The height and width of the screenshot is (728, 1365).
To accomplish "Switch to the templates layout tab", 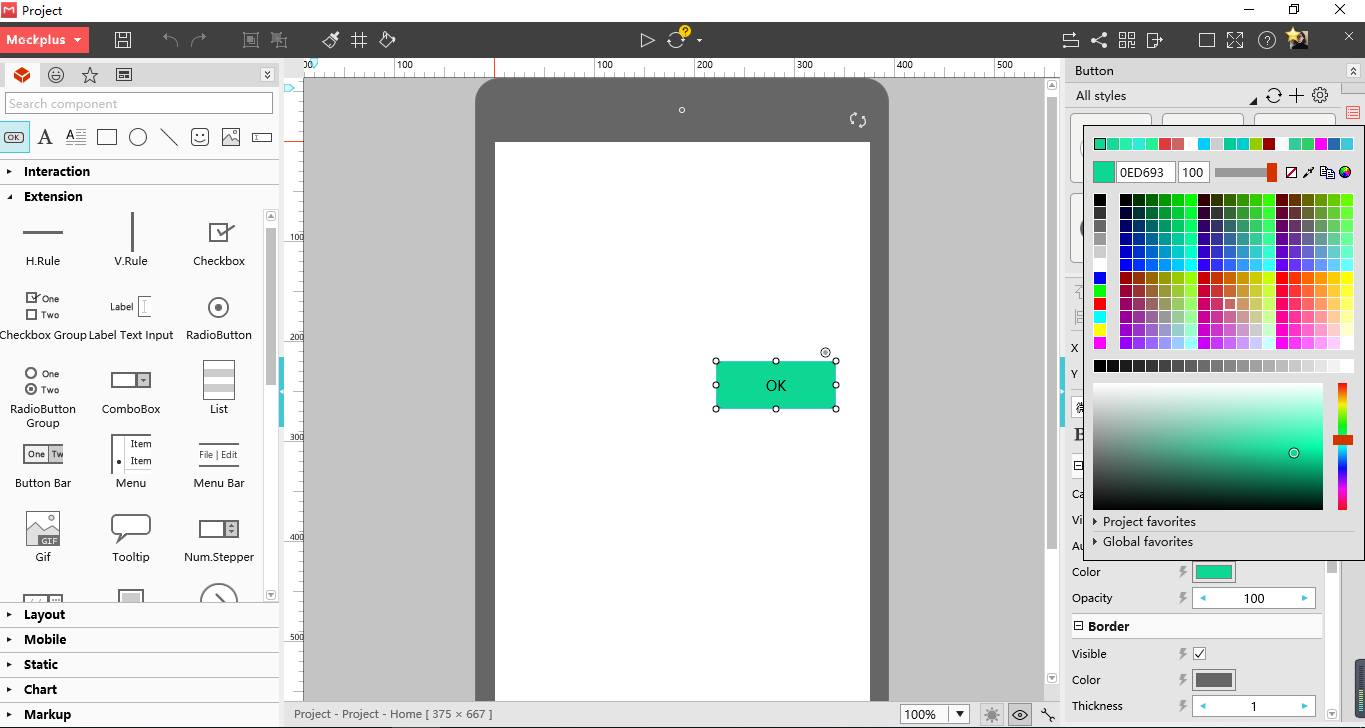I will [x=124, y=75].
